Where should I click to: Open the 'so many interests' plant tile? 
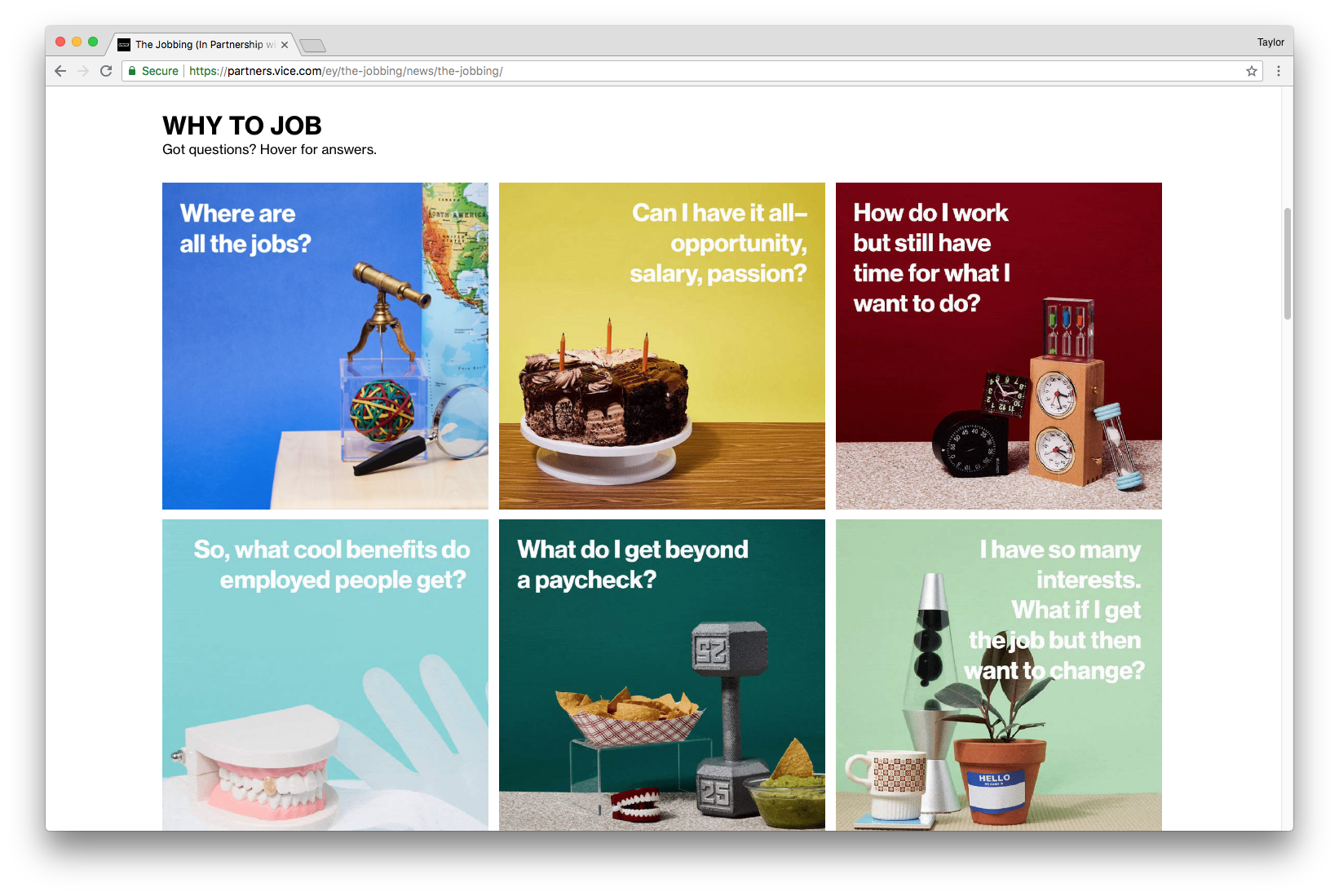[x=999, y=675]
